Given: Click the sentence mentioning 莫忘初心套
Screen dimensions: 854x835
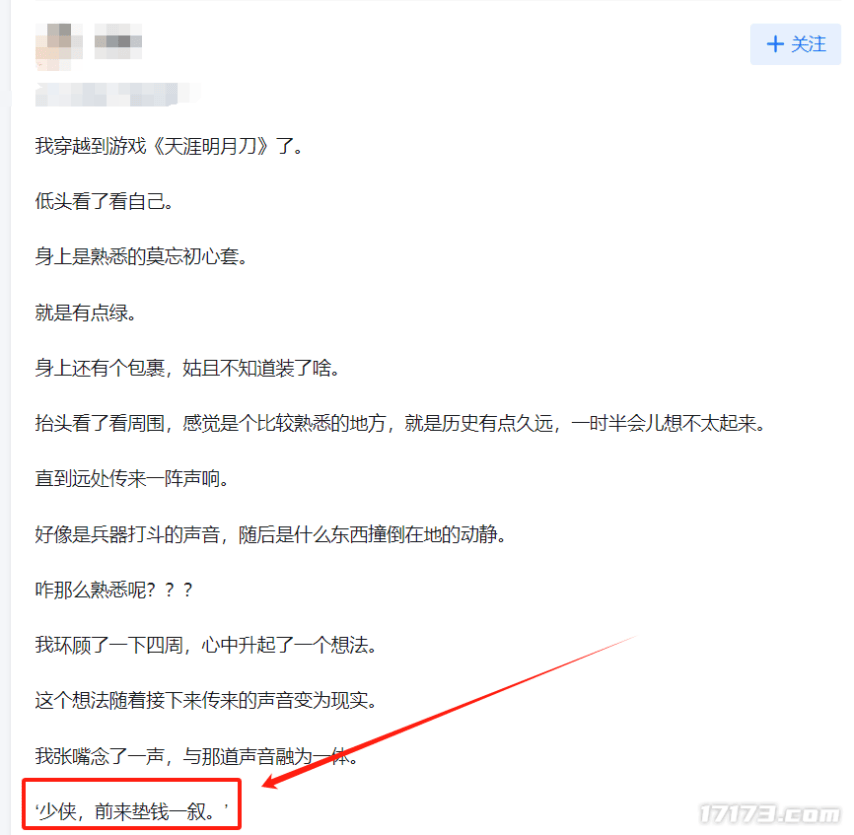Looking at the screenshot, I should [141, 257].
